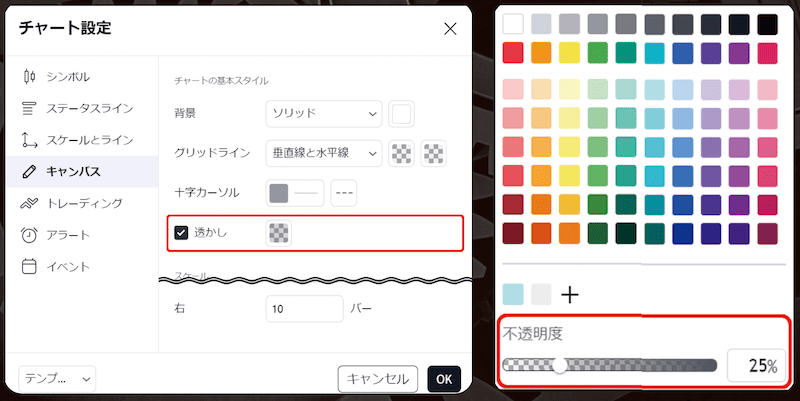Image resolution: width=800 pixels, height=401 pixels.
Task: Click the axis arrows icon beside スケールとライン
Action: 29,140
